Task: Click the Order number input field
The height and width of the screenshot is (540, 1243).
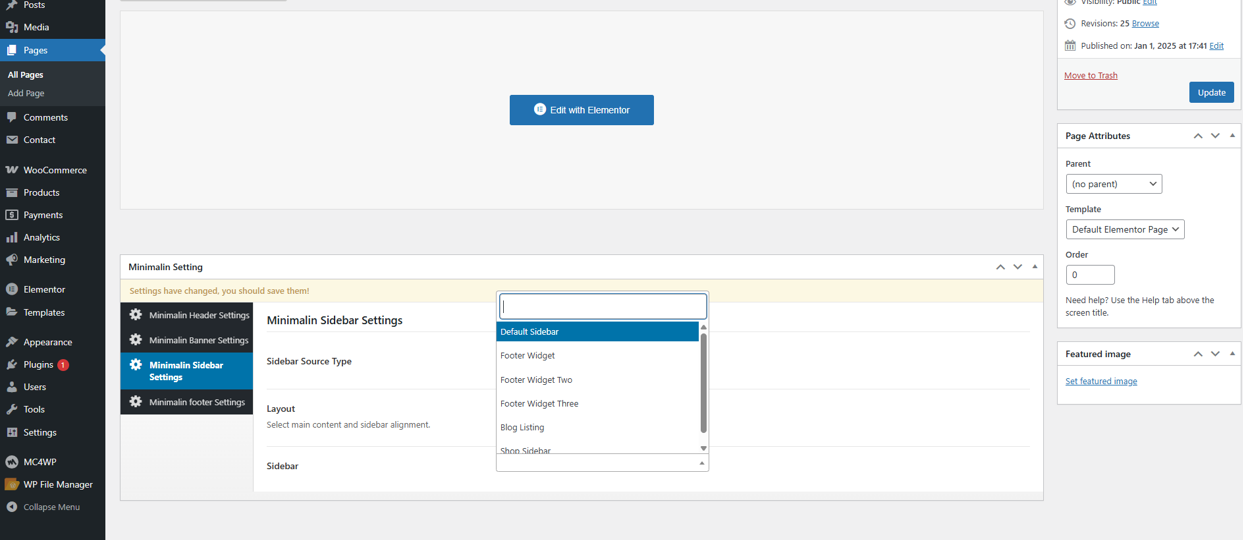Action: click(x=1090, y=274)
